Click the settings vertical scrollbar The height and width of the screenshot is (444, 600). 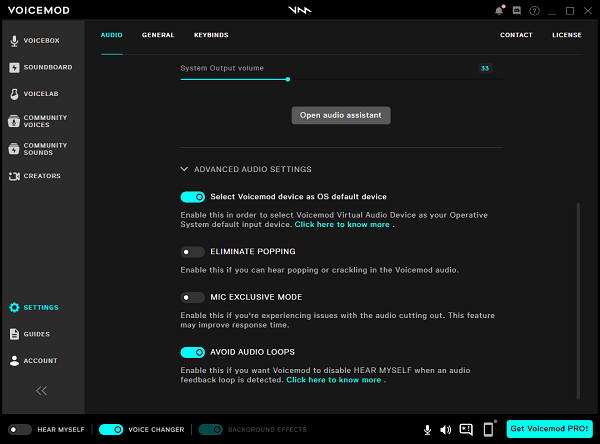point(578,301)
